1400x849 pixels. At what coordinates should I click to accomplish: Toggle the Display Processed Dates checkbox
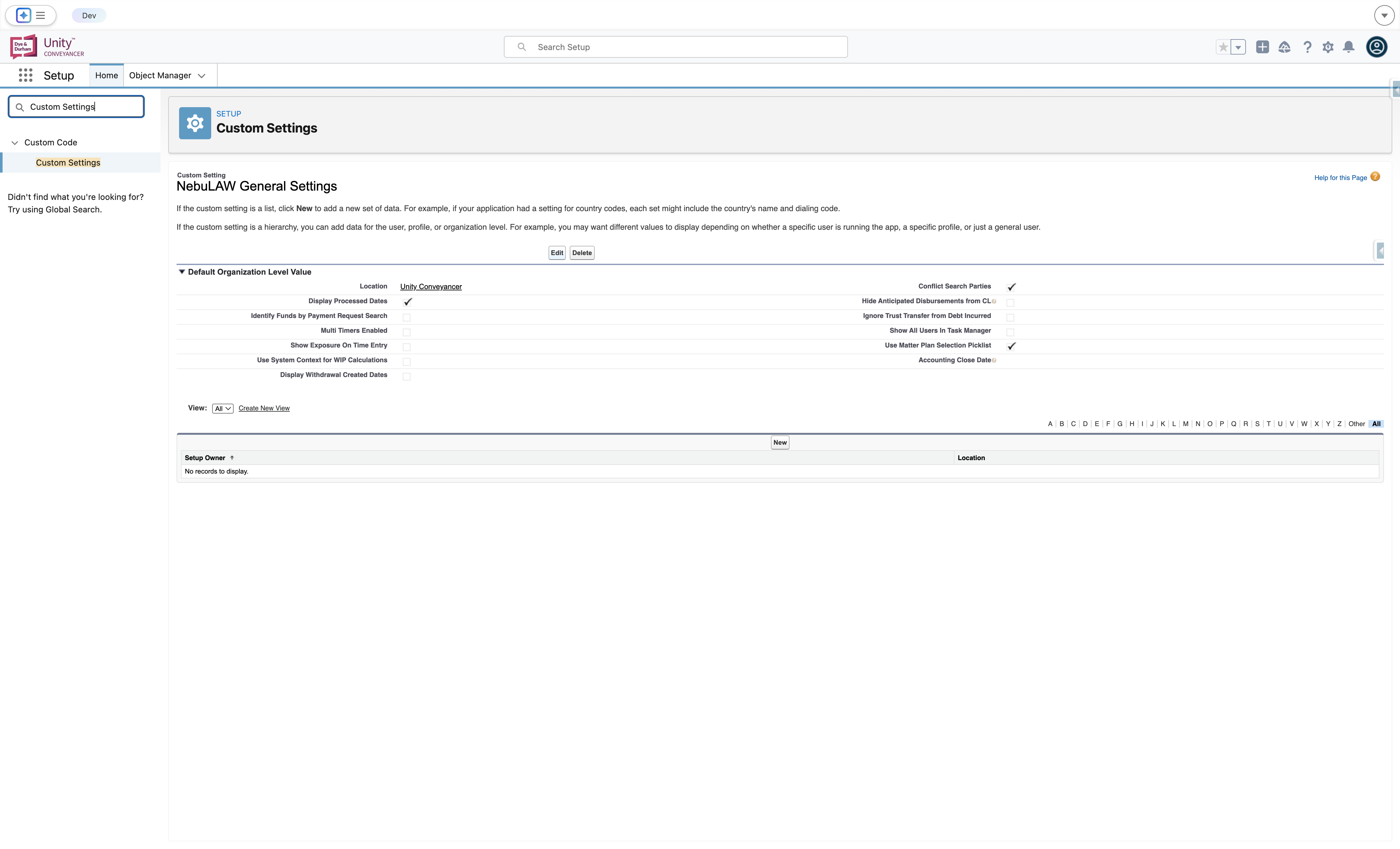(x=407, y=302)
